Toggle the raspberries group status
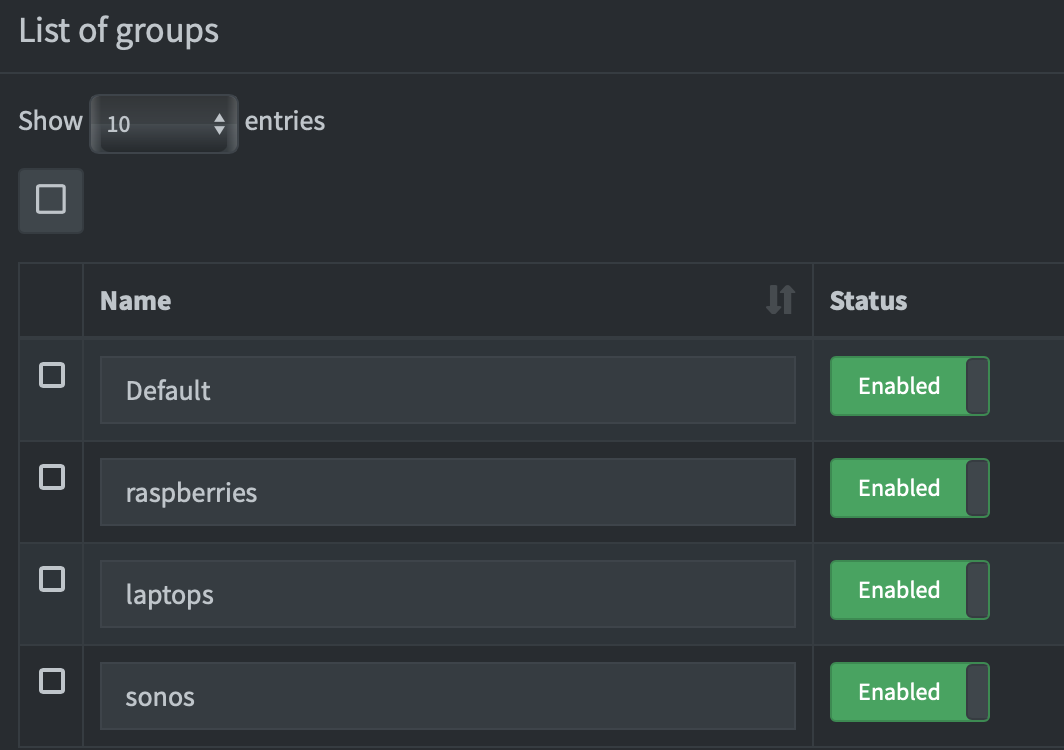This screenshot has height=750, width=1064. (908, 488)
